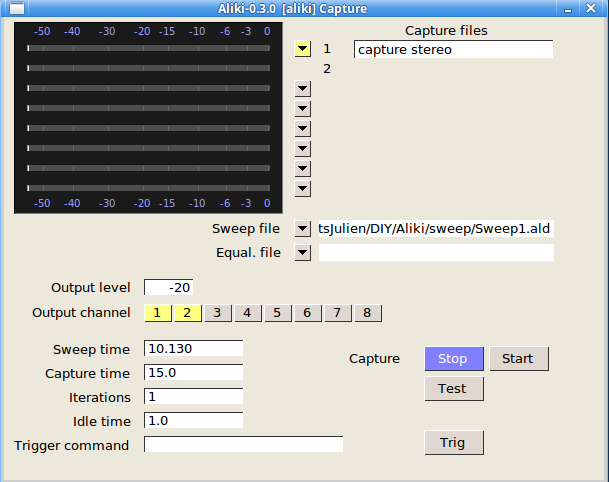The width and height of the screenshot is (609, 482).
Task: Enable output channel 6
Action: click(x=308, y=313)
